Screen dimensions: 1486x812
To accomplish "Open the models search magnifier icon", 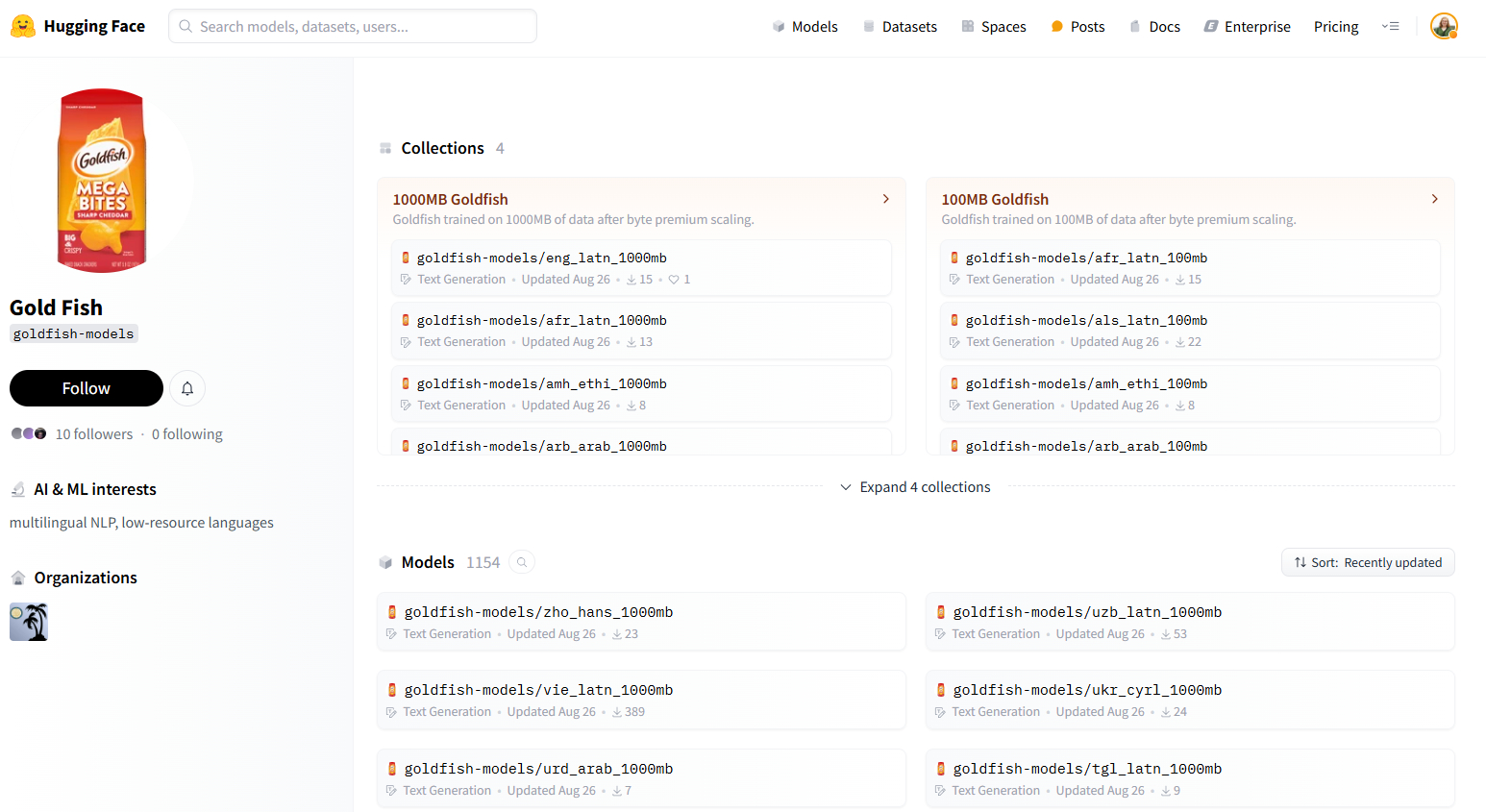I will (522, 562).
